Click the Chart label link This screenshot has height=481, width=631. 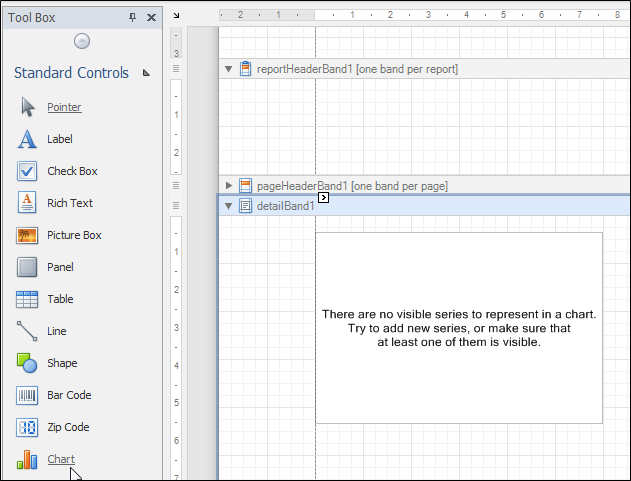tap(61, 459)
